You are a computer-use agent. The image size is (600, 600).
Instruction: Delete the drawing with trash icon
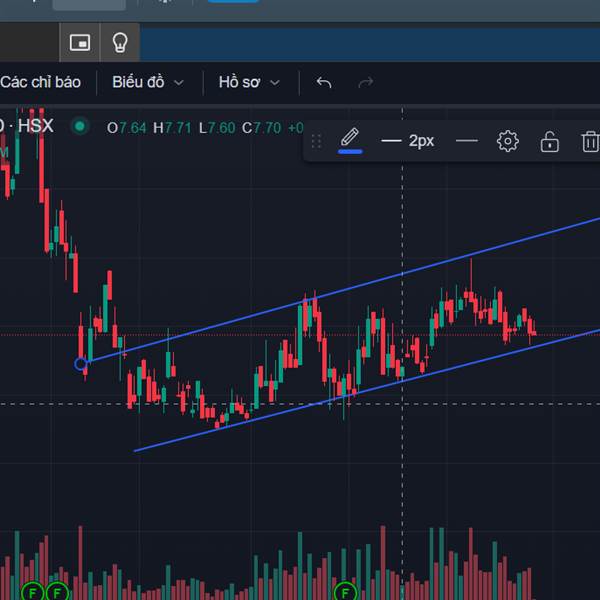[x=590, y=141]
